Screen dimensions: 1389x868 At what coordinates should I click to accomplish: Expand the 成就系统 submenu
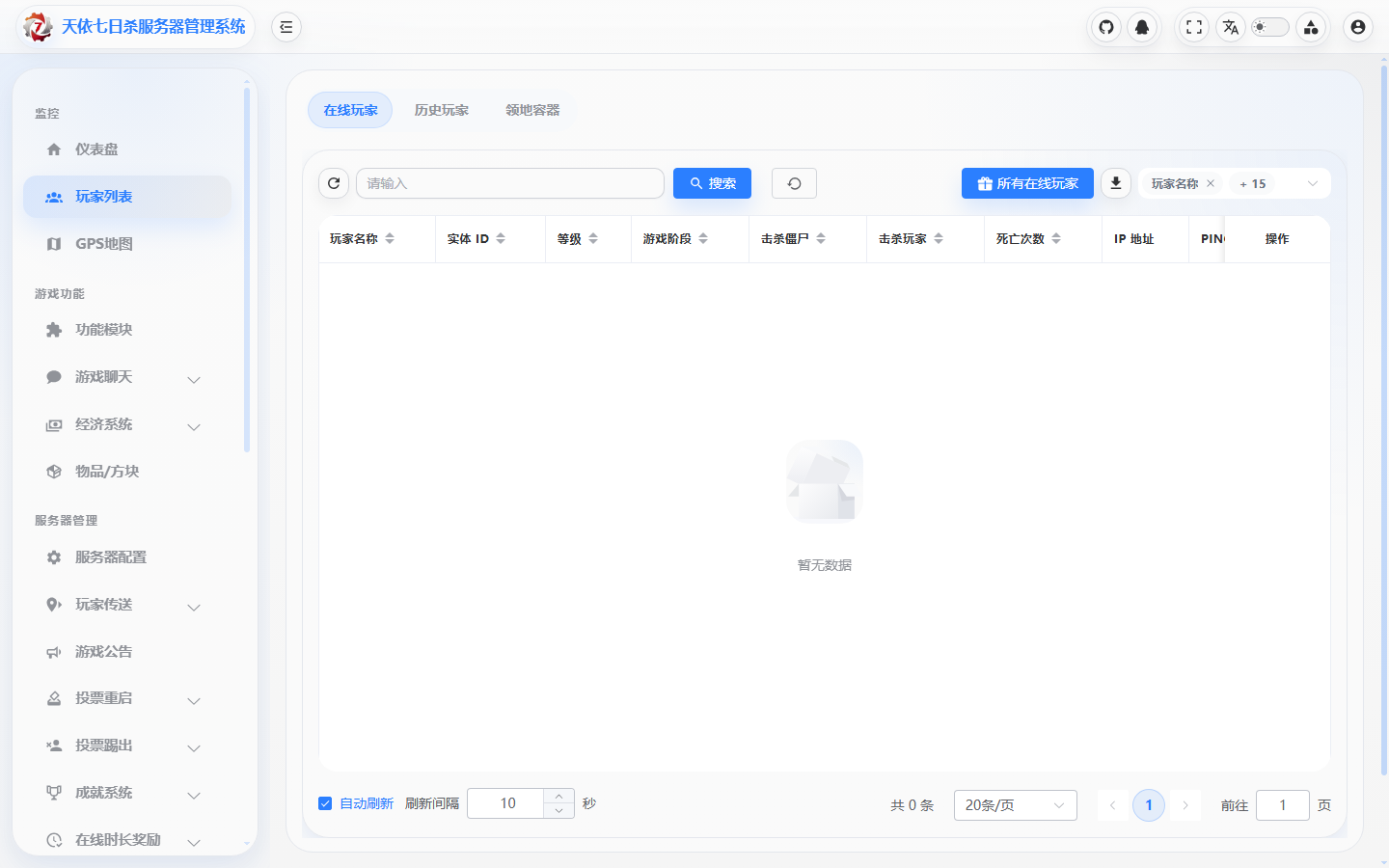point(127,793)
